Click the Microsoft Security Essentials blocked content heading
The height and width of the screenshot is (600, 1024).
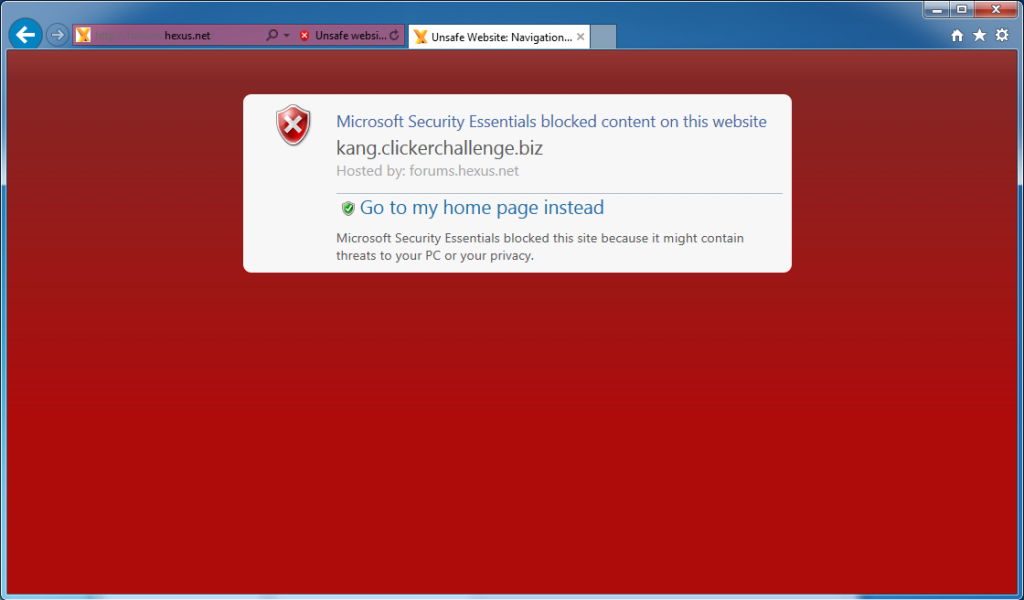[x=551, y=121]
